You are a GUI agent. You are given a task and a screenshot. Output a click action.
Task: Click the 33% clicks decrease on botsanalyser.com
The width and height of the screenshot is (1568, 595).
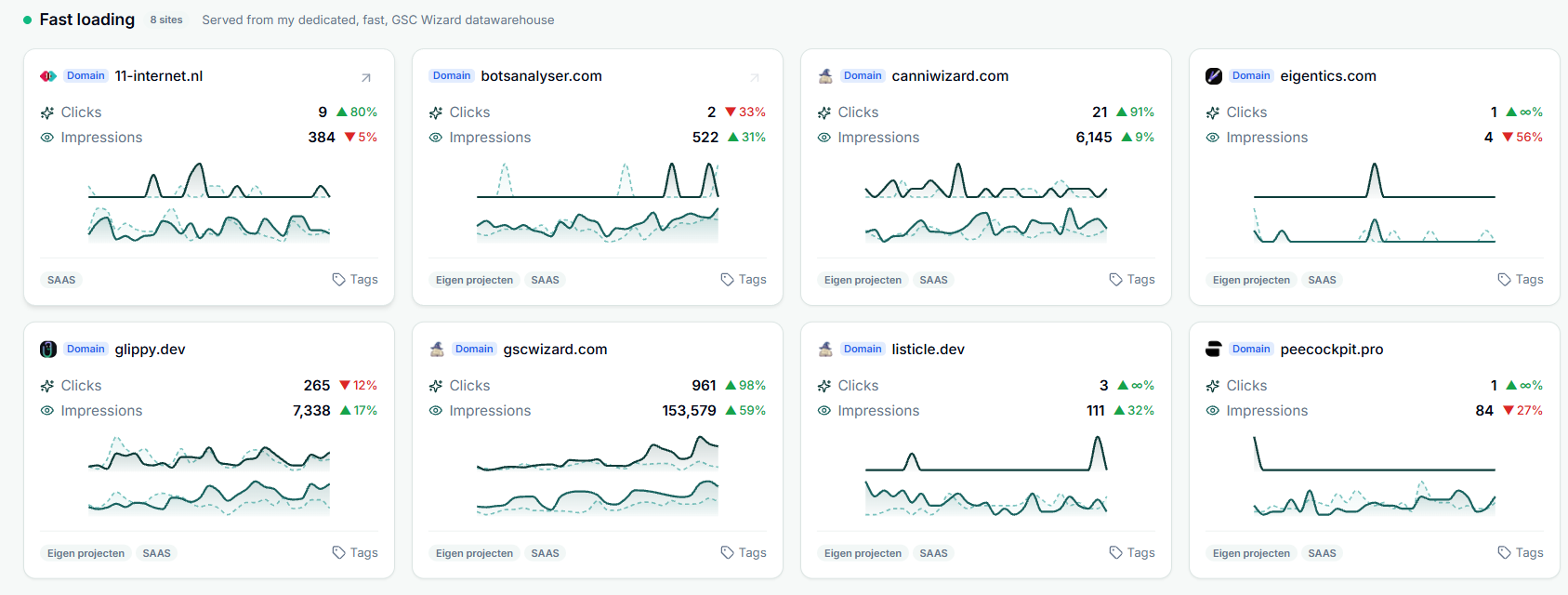click(745, 112)
